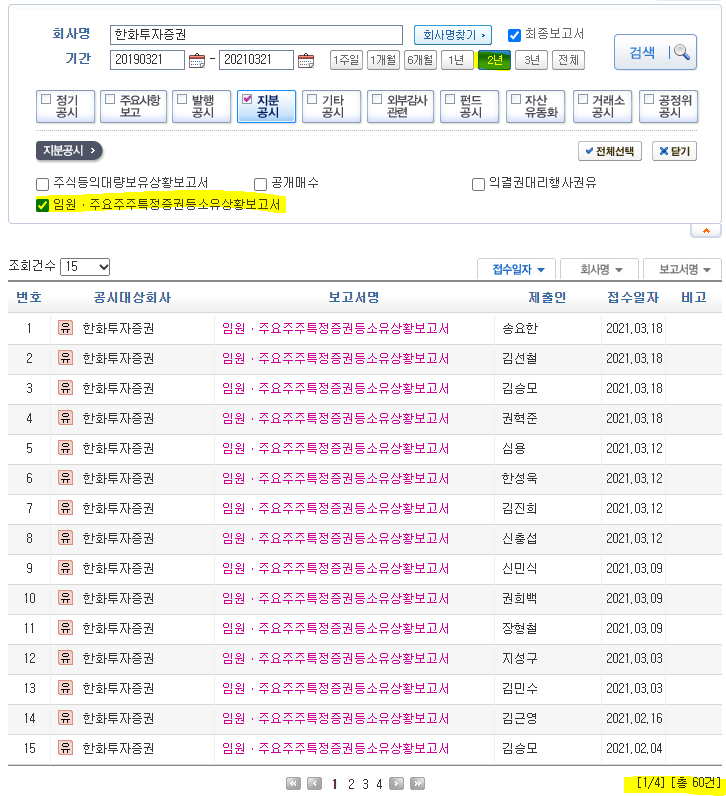Click the 유 icon in row 2
The height and width of the screenshot is (796, 726).
coord(65,358)
